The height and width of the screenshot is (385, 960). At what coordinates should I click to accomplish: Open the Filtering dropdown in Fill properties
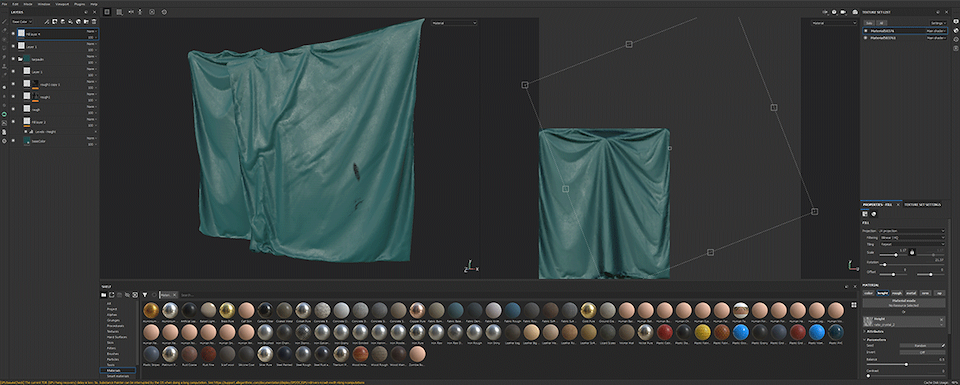[912, 237]
